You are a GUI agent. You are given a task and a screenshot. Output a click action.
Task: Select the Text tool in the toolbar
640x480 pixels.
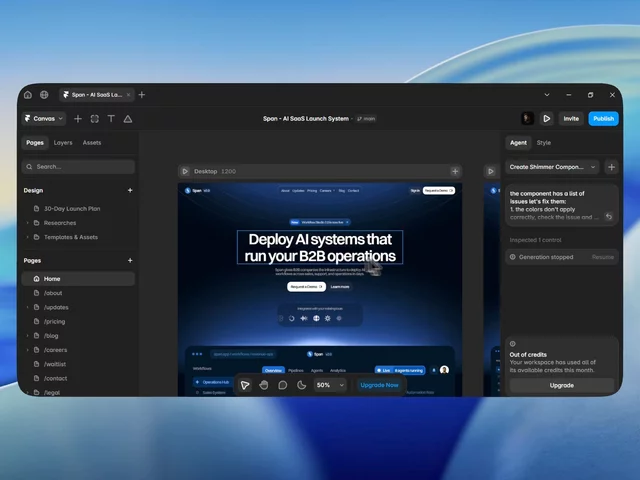pos(111,119)
